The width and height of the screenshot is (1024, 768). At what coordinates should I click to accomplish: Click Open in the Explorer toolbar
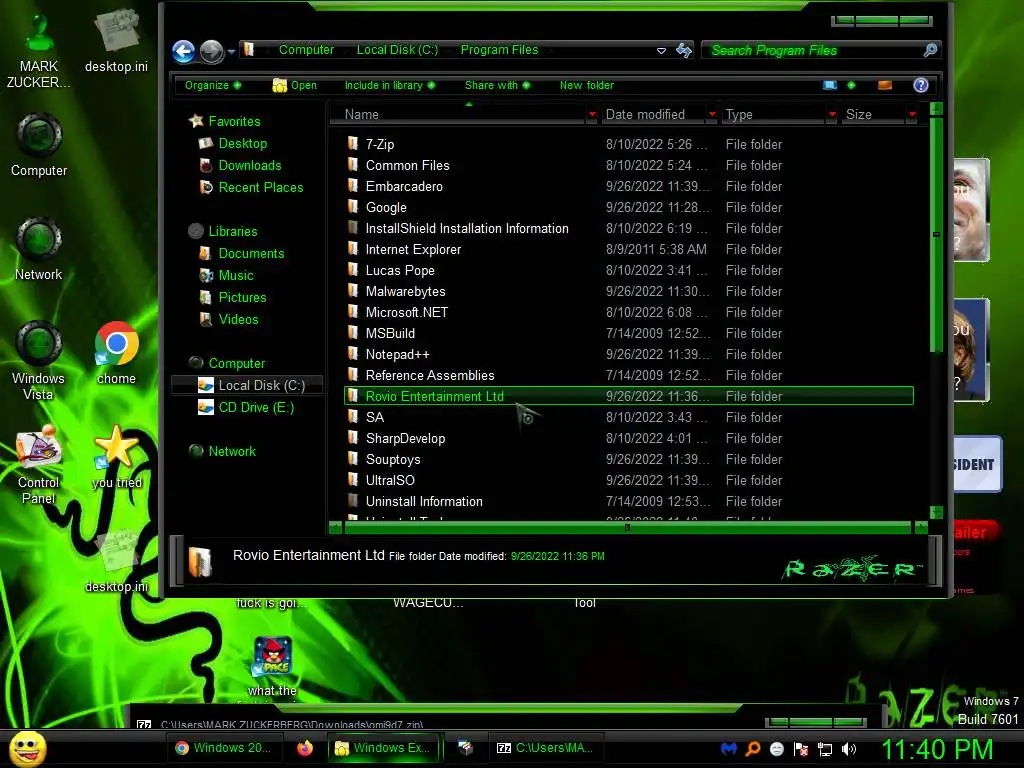295,86
